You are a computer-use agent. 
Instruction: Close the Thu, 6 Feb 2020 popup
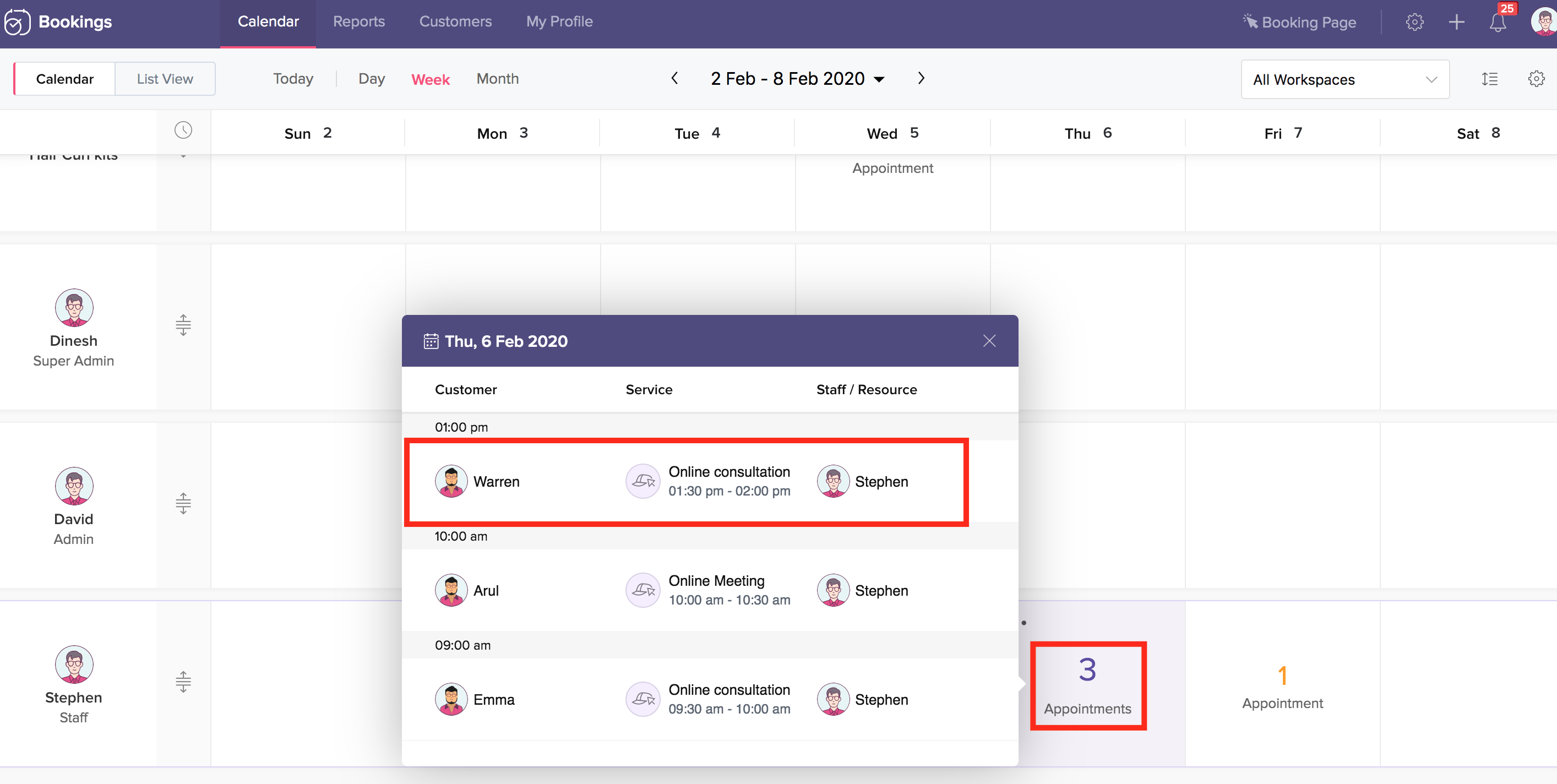pyautogui.click(x=989, y=341)
